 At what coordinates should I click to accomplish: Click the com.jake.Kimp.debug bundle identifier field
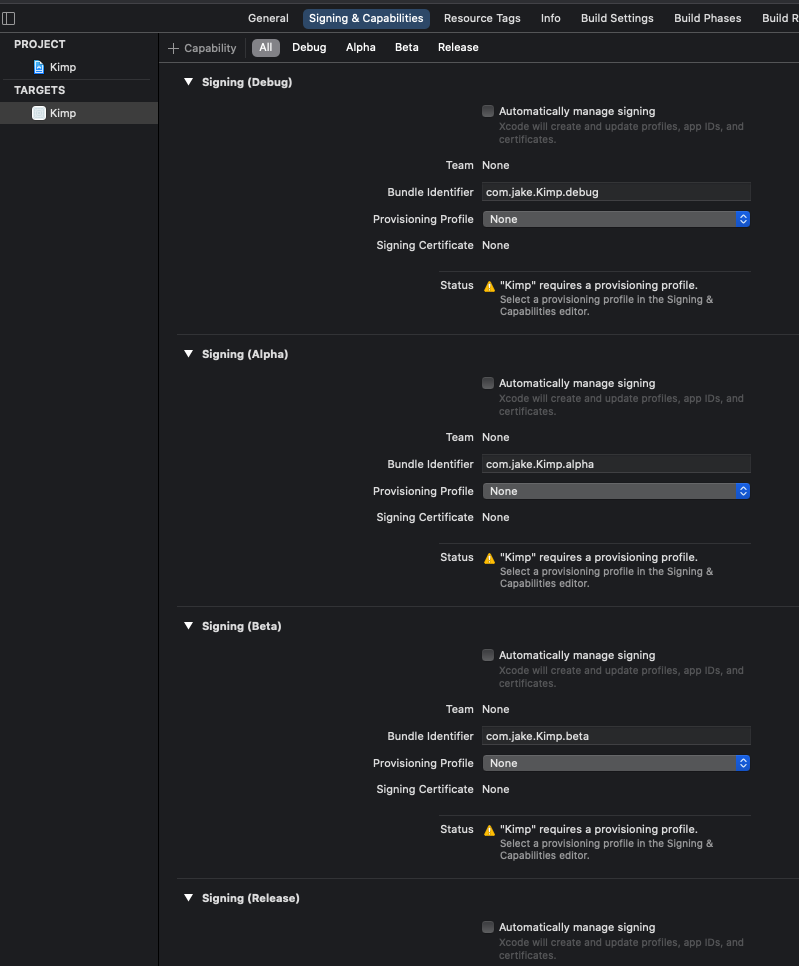point(616,192)
